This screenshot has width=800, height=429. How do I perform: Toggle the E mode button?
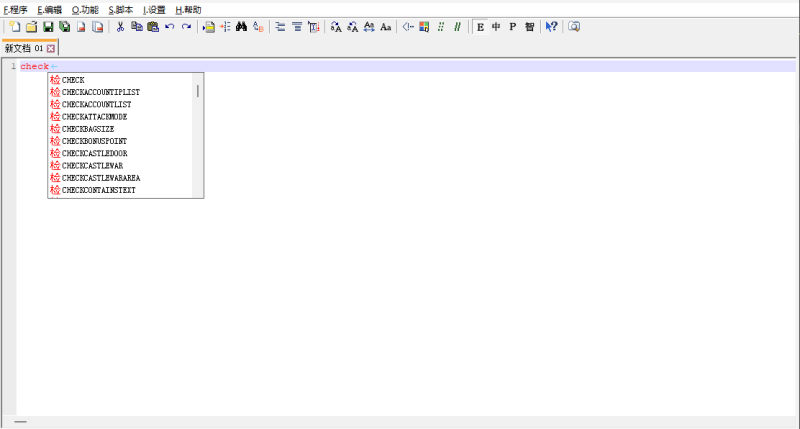click(480, 27)
